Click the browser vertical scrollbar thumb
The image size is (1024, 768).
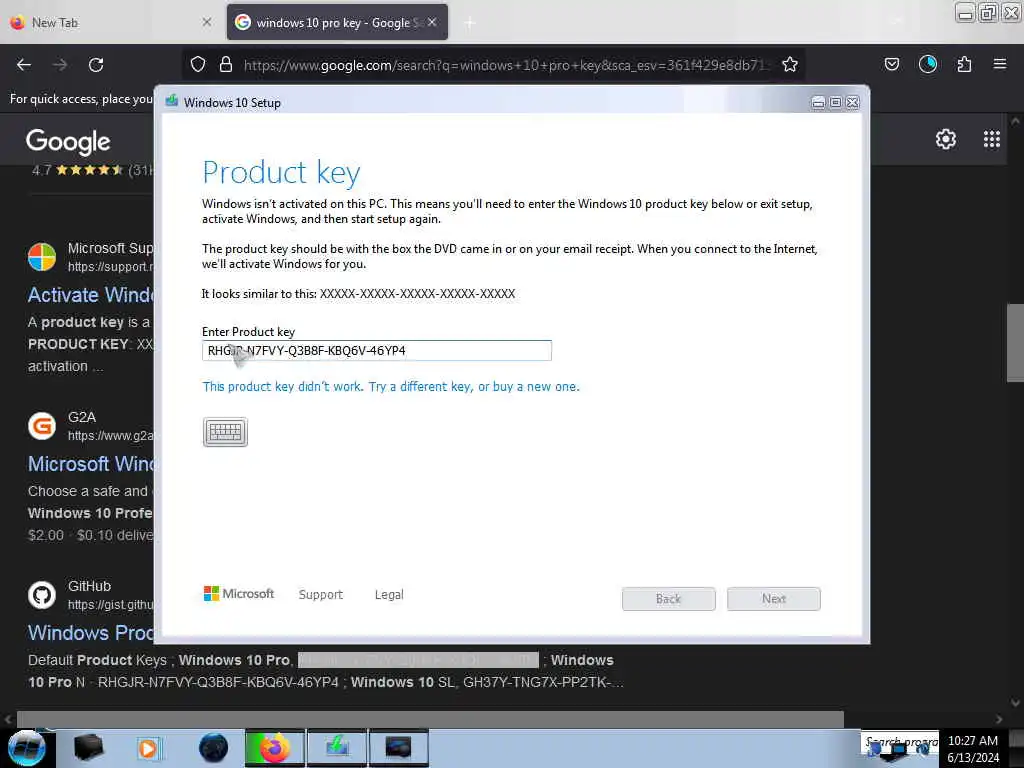click(x=1015, y=343)
